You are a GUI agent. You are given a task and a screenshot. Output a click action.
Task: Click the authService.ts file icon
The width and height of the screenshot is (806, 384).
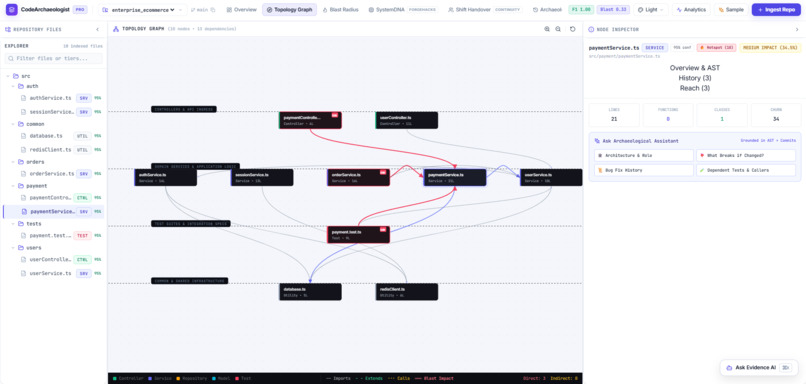pyautogui.click(x=23, y=98)
